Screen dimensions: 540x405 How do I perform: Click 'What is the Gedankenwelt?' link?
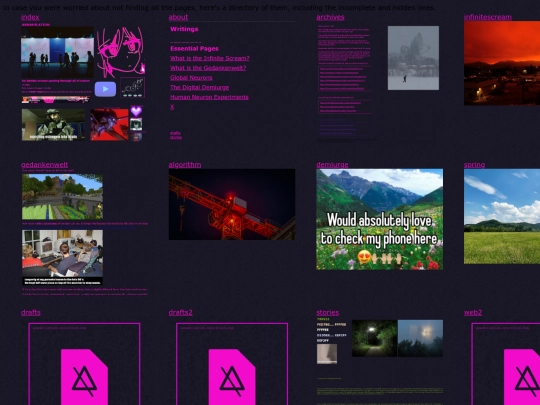(208, 68)
